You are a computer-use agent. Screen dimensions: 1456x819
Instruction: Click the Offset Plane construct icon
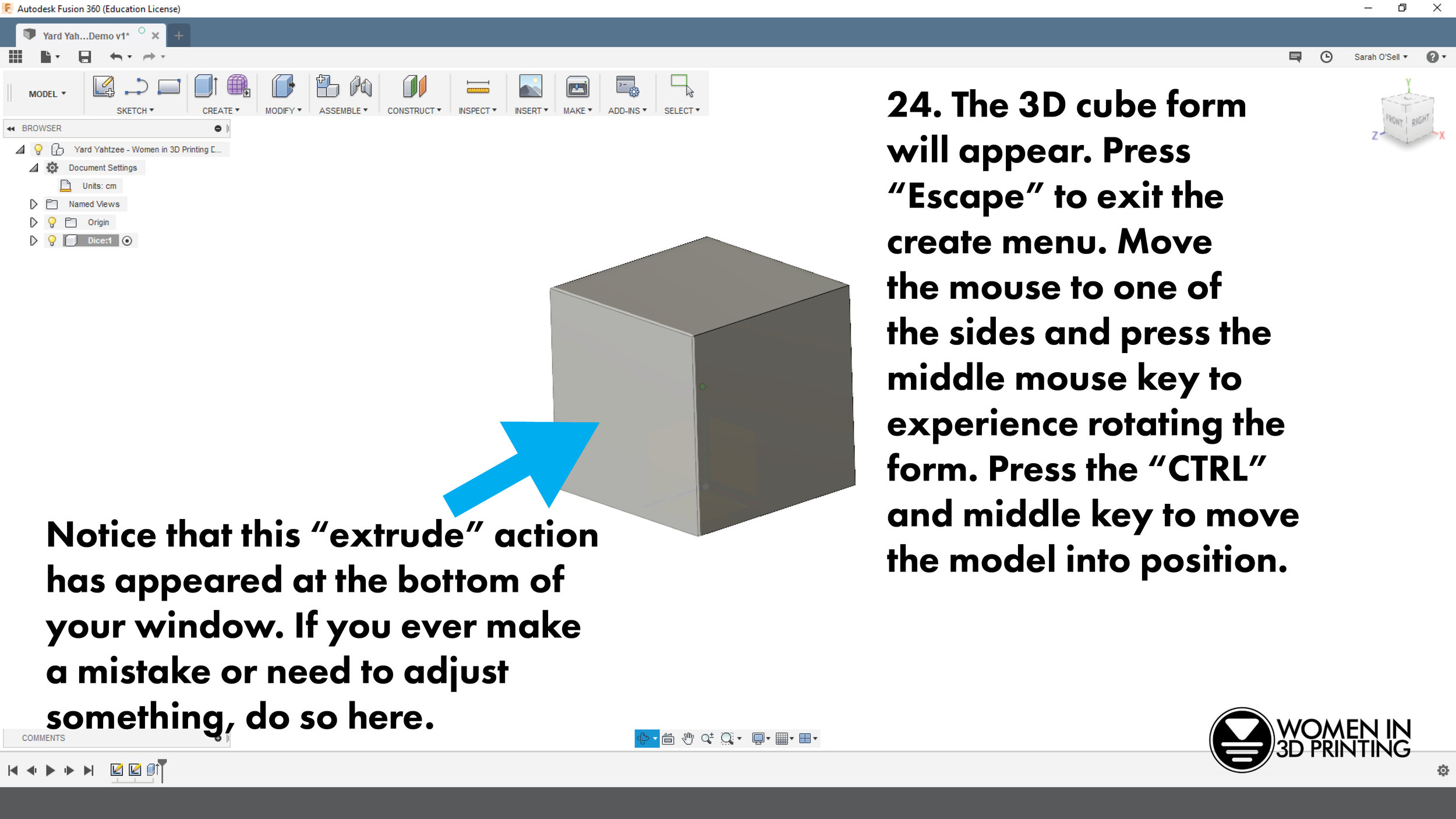415,86
